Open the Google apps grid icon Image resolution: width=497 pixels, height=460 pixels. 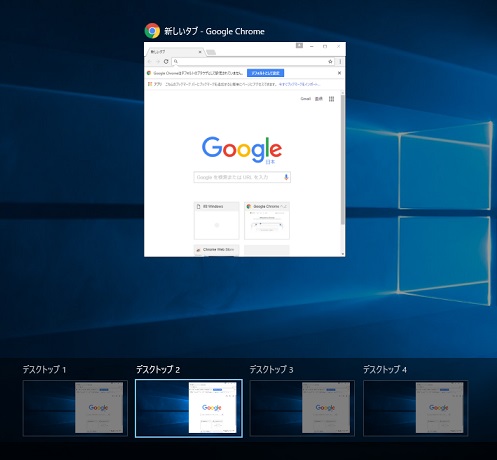331,99
